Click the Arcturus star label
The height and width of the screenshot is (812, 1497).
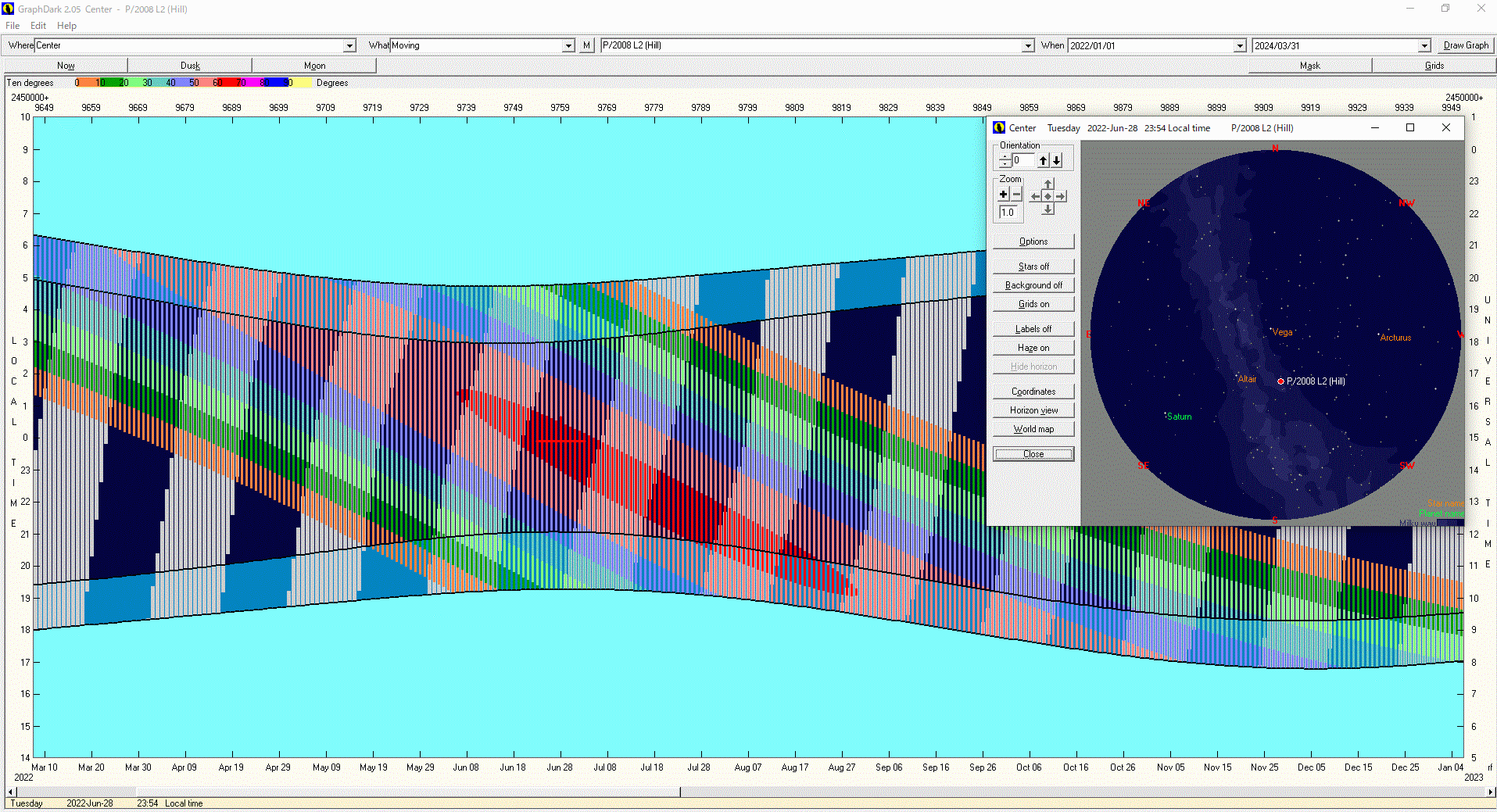(x=1395, y=338)
